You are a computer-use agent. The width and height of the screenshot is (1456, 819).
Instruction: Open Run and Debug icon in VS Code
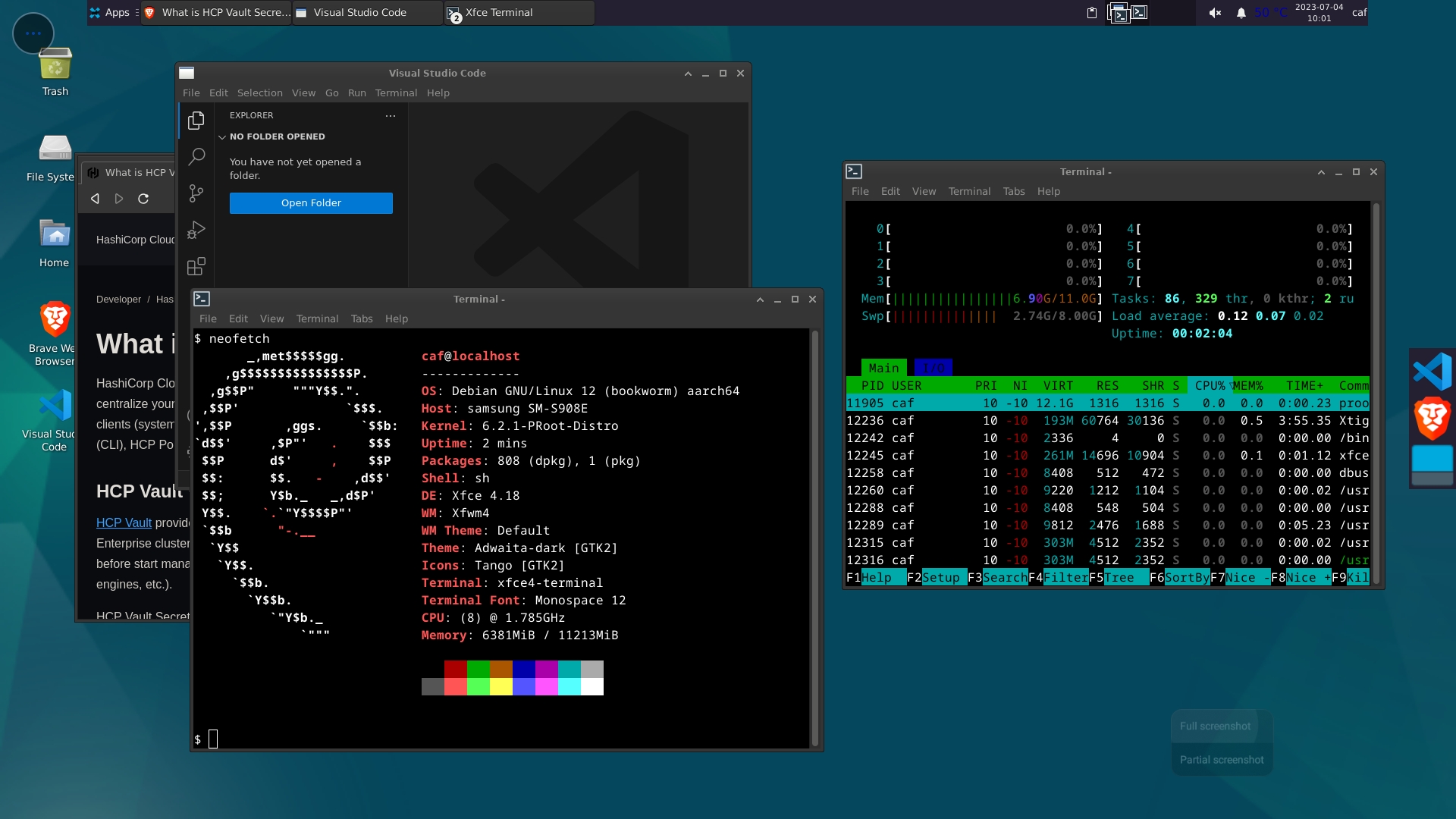[196, 230]
